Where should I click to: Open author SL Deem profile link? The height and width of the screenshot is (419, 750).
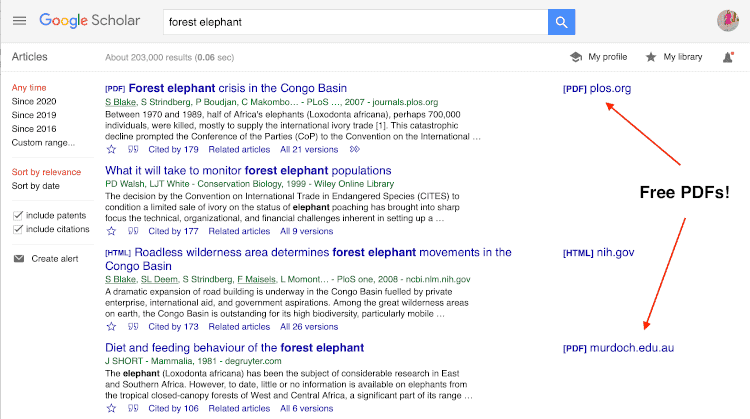159,279
